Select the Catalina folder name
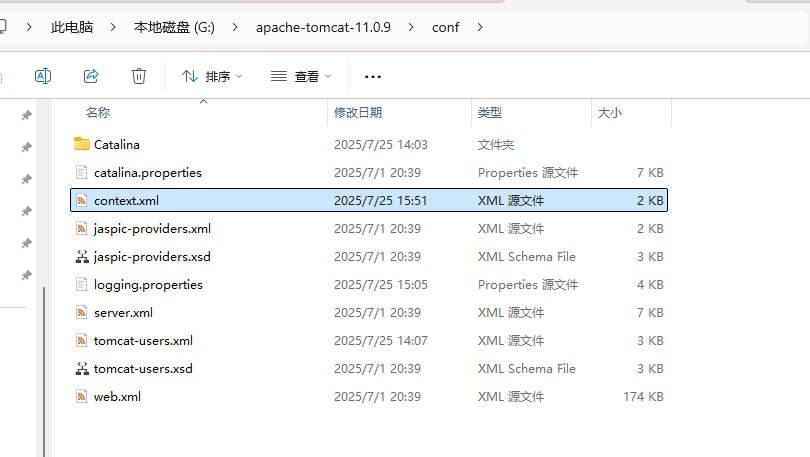The width and height of the screenshot is (810, 457). tap(117, 145)
